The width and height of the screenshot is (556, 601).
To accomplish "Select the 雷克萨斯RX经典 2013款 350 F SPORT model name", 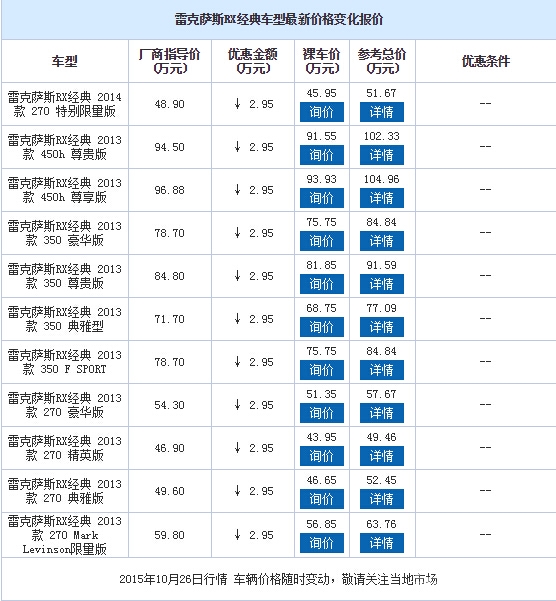I will click(x=64, y=362).
